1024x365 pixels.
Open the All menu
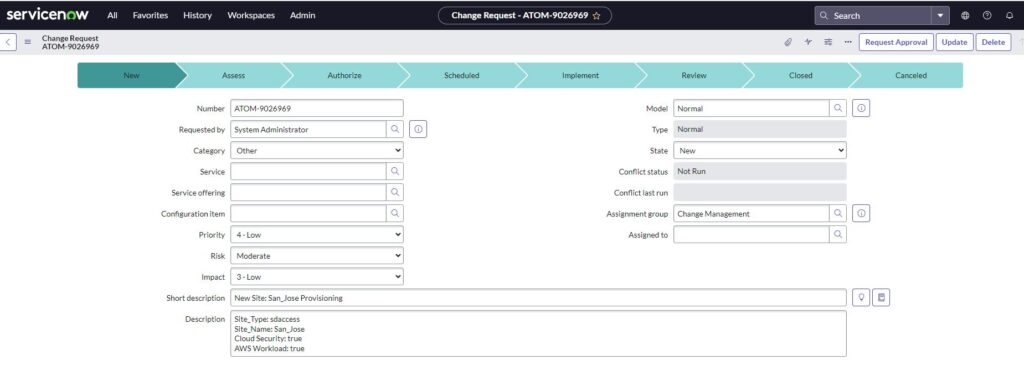pos(112,16)
